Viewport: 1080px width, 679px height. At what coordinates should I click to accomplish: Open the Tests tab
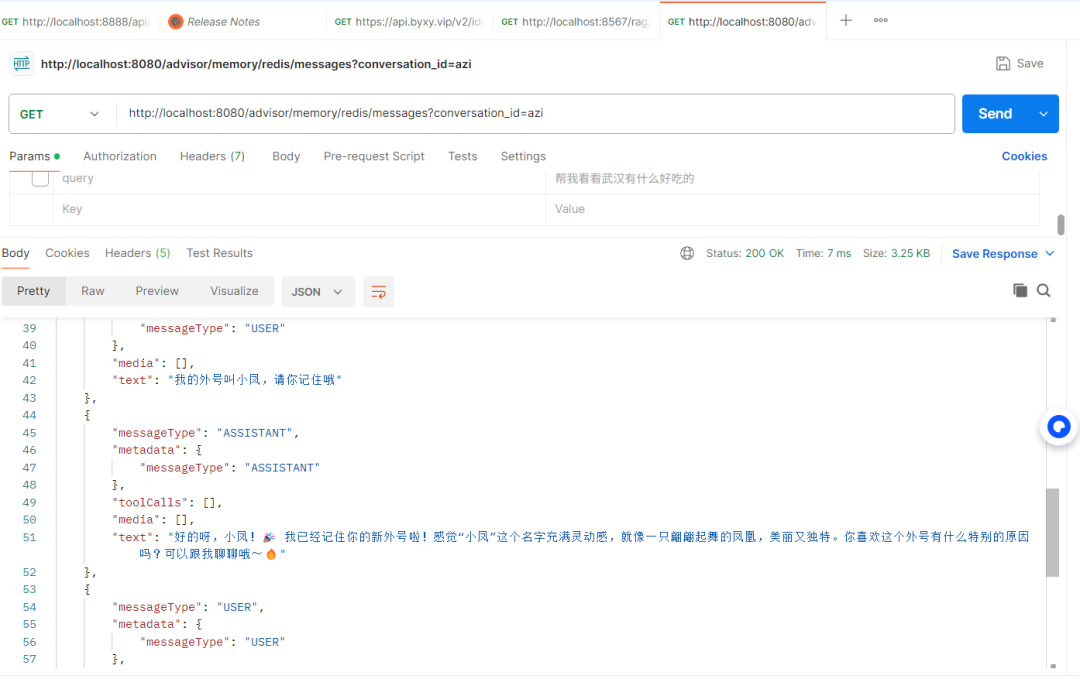462,156
